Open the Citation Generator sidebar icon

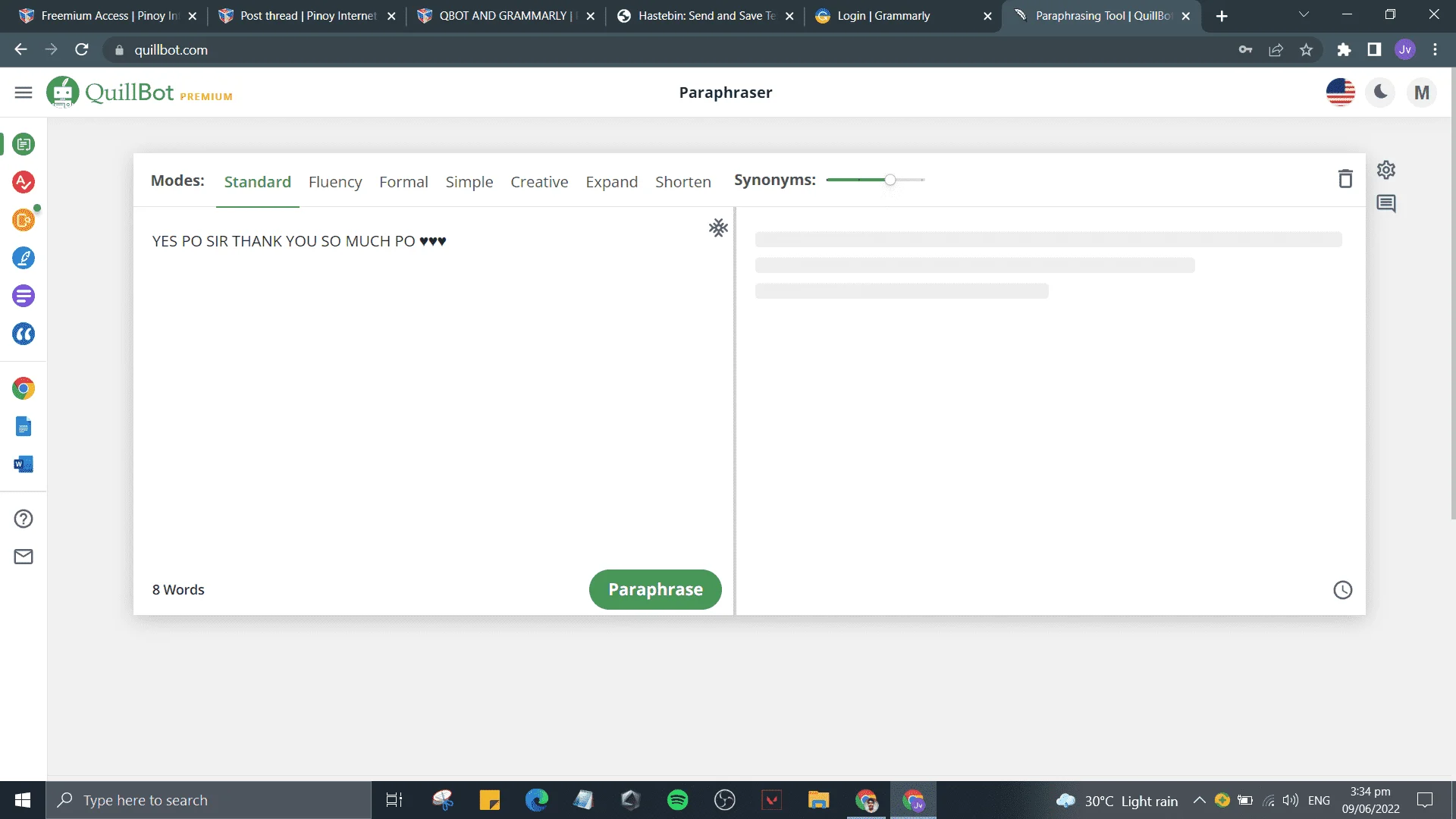point(24,334)
